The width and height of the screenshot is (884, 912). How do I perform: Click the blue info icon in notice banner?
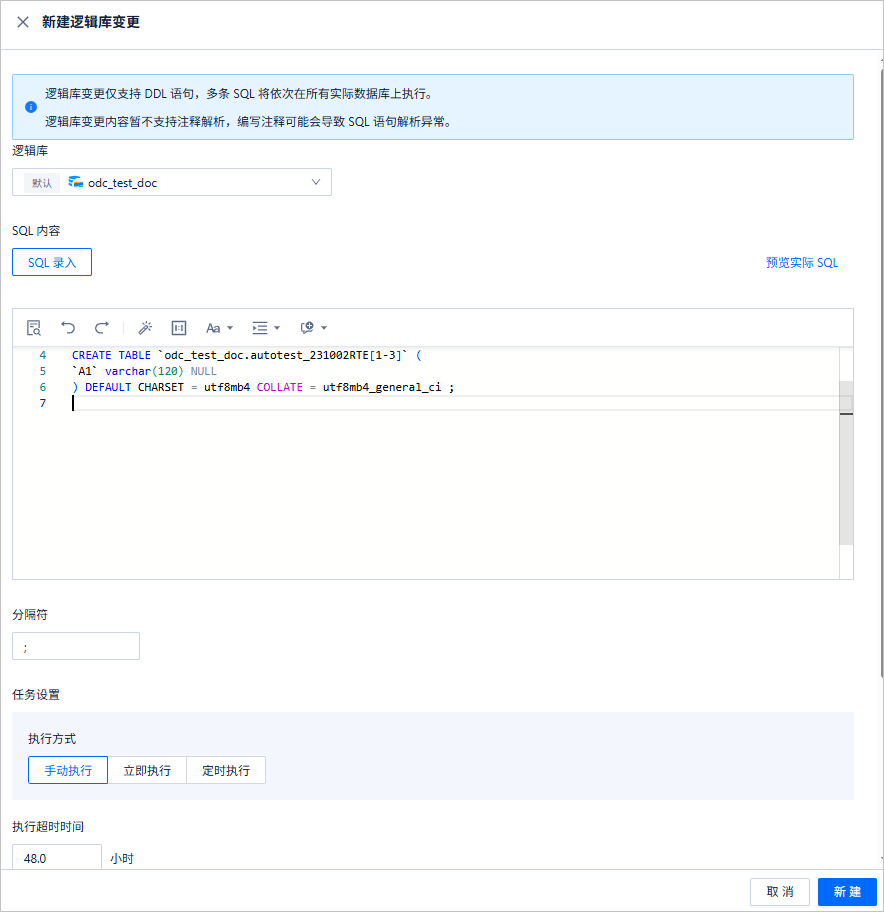(x=31, y=107)
